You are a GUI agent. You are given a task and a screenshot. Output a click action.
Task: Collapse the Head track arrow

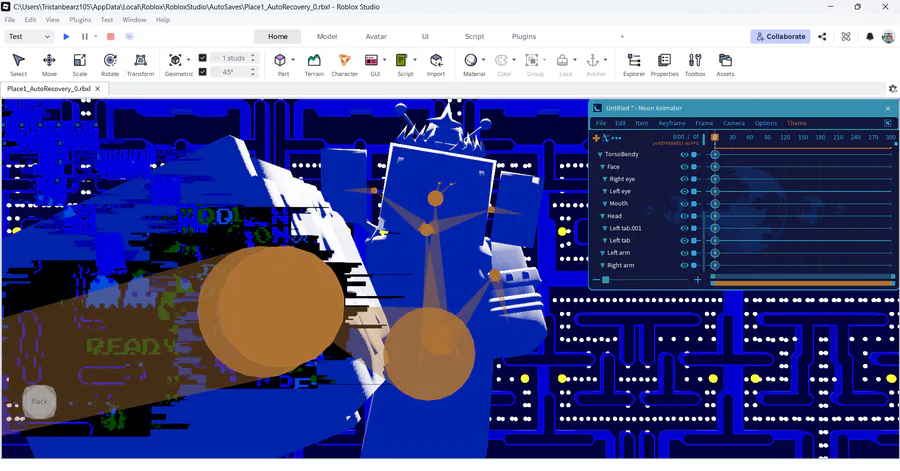click(602, 216)
